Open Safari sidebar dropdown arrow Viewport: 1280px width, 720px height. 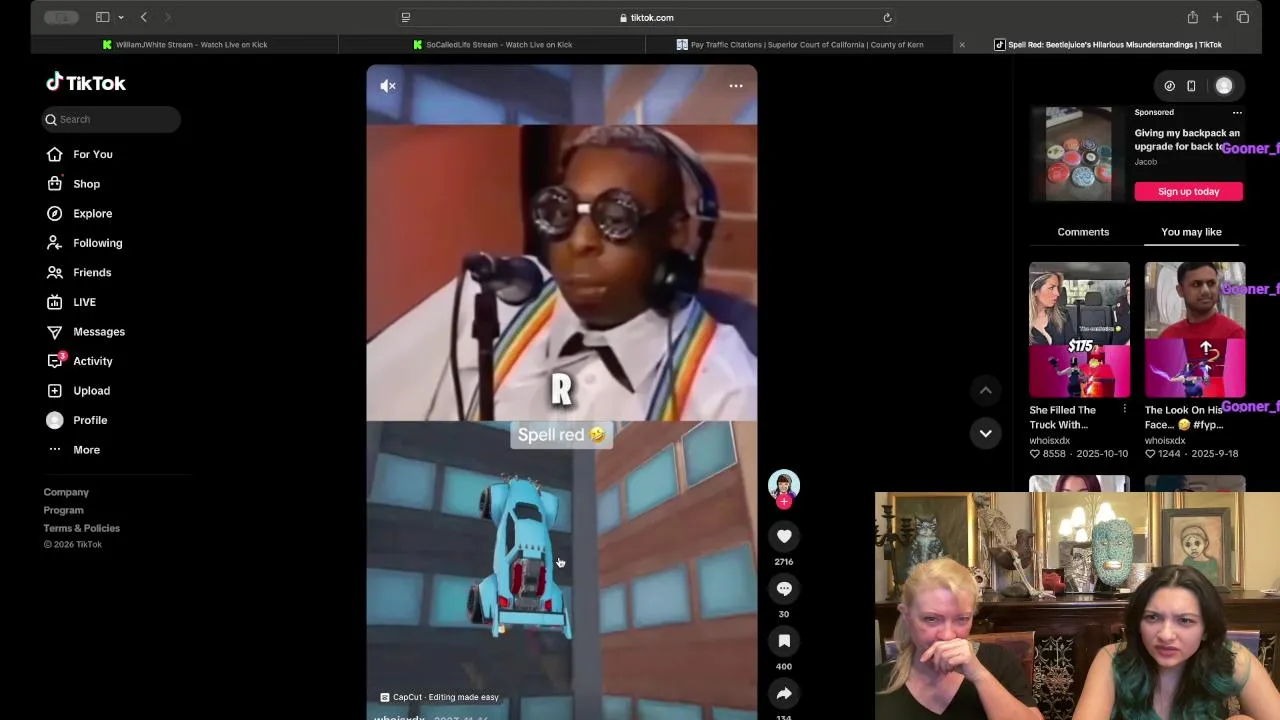click(121, 17)
